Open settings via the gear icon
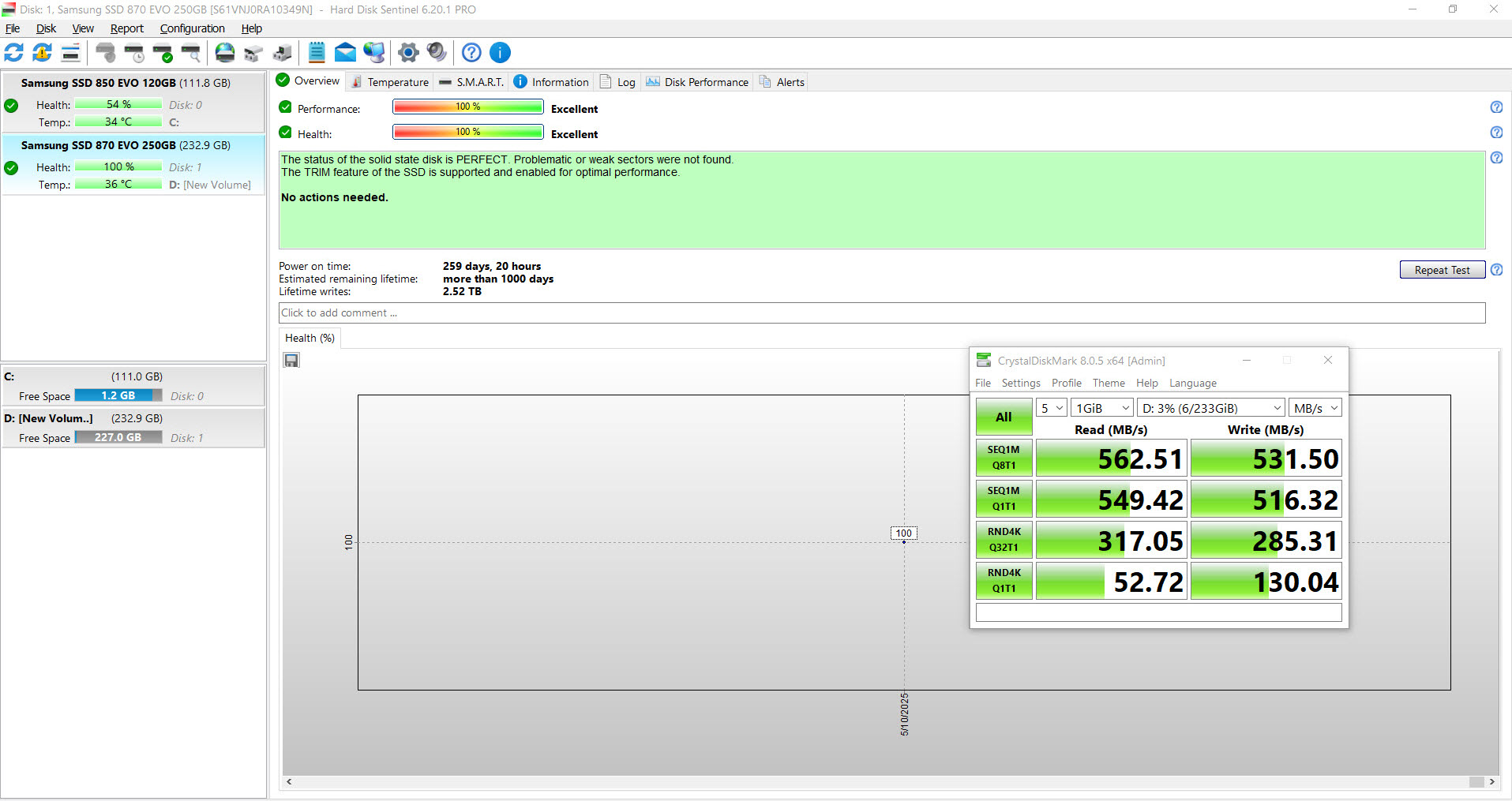Screen dimensions: 1512x801 408,53
